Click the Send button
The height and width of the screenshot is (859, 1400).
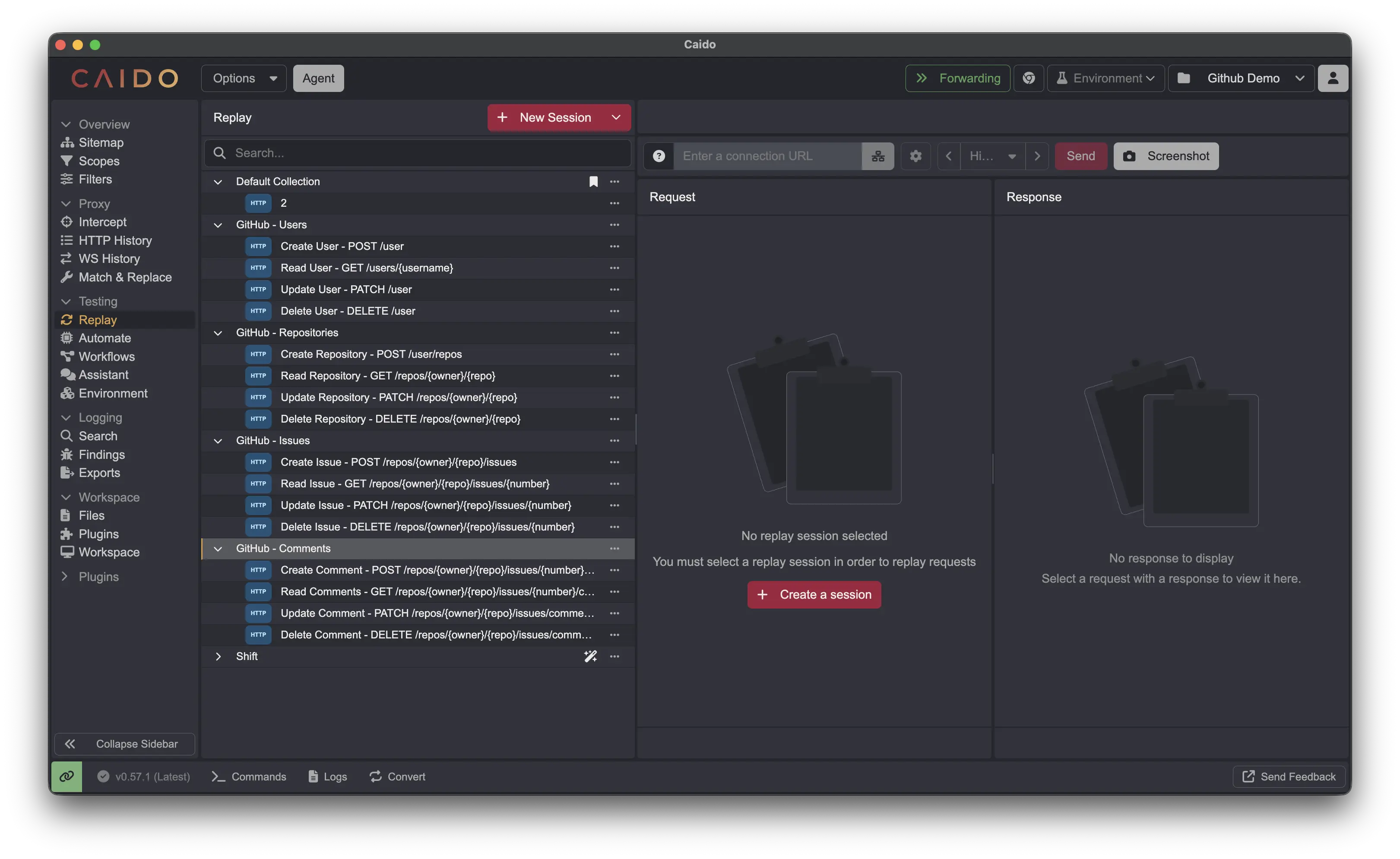pyautogui.click(x=1080, y=156)
